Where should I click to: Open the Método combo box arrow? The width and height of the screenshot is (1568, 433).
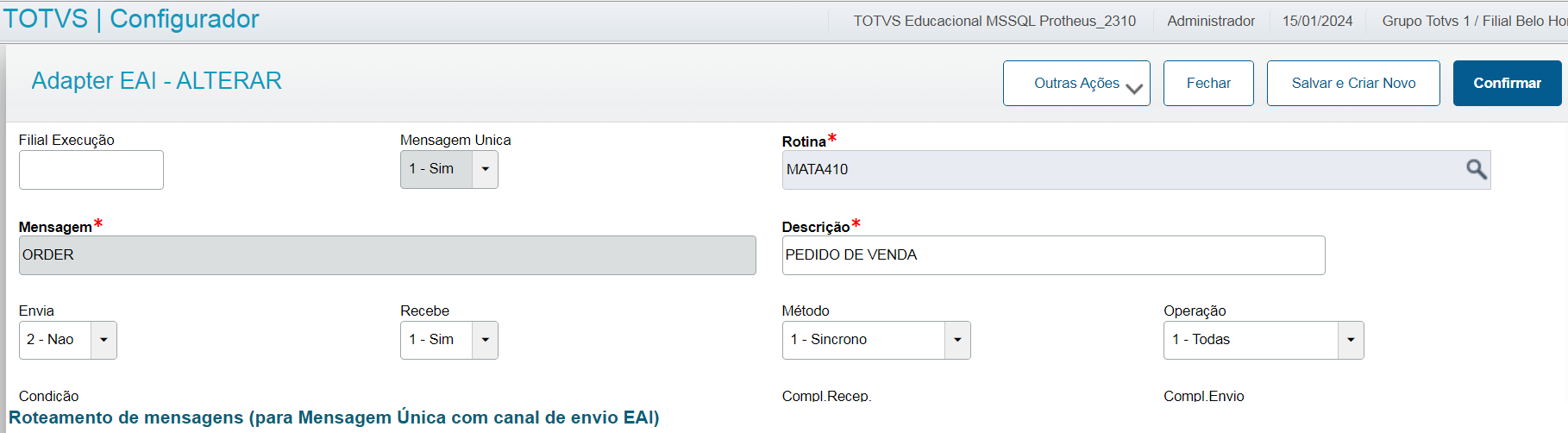pyautogui.click(x=957, y=340)
